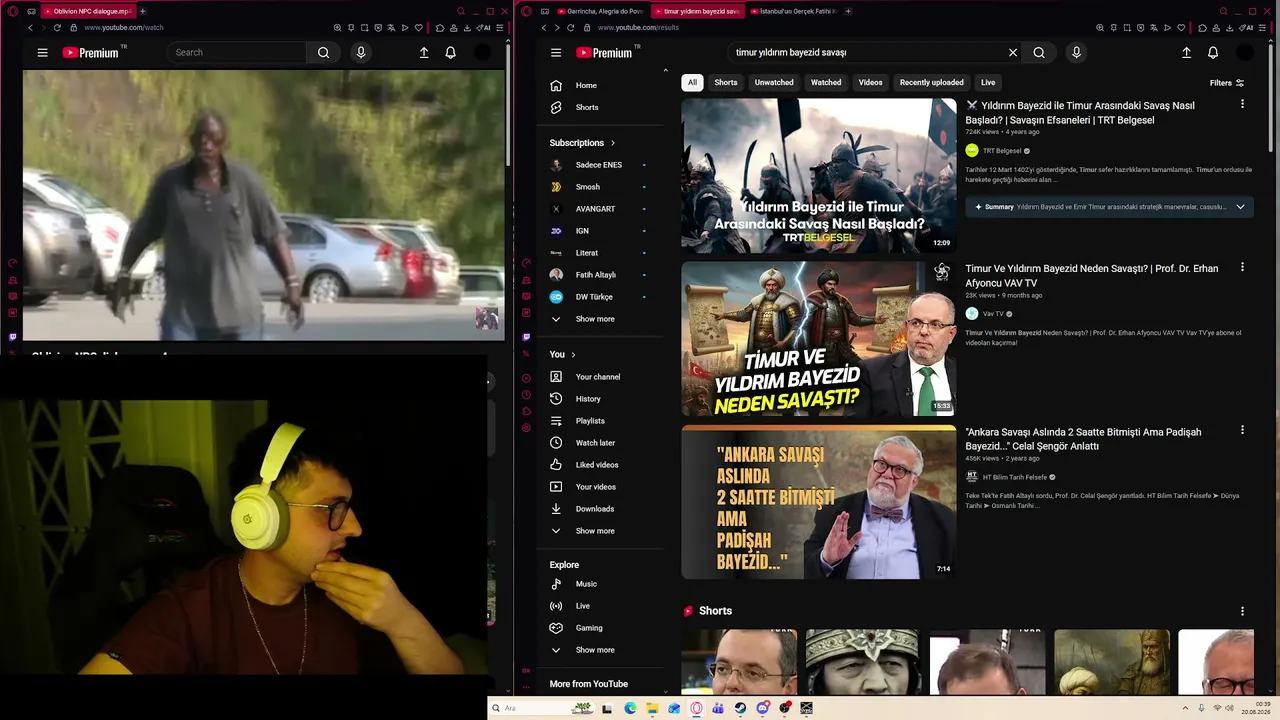The height and width of the screenshot is (720, 1280).
Task: Start voice search in right window
Action: [x=1076, y=53]
